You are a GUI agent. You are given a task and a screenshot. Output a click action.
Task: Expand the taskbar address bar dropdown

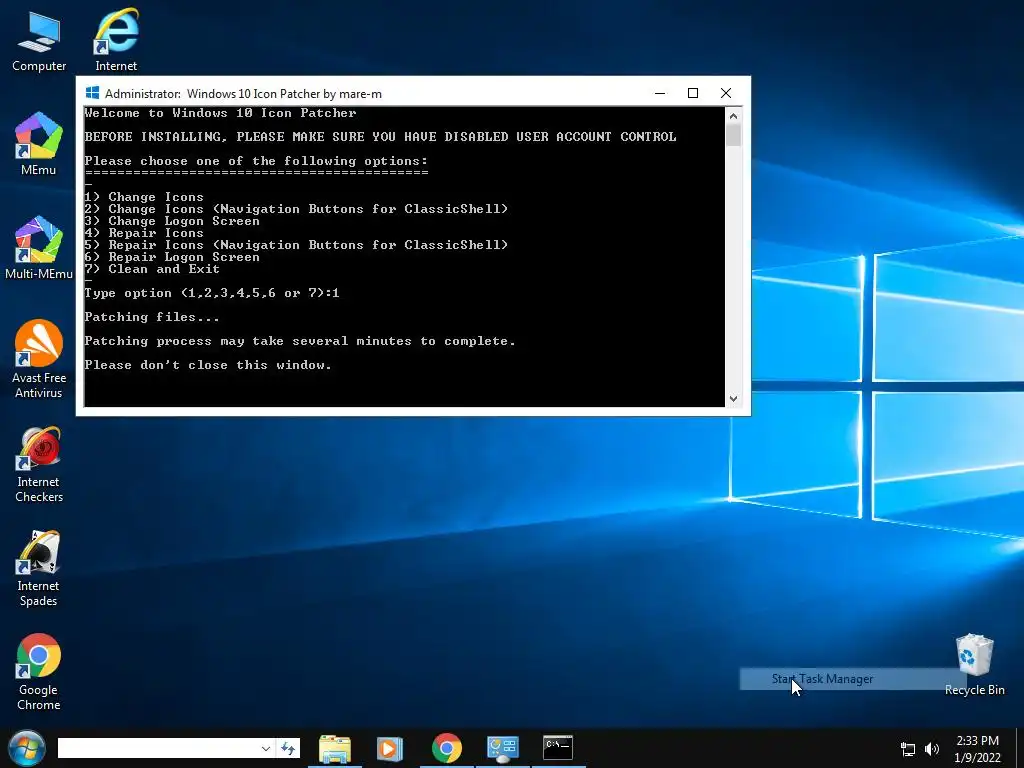click(265, 748)
